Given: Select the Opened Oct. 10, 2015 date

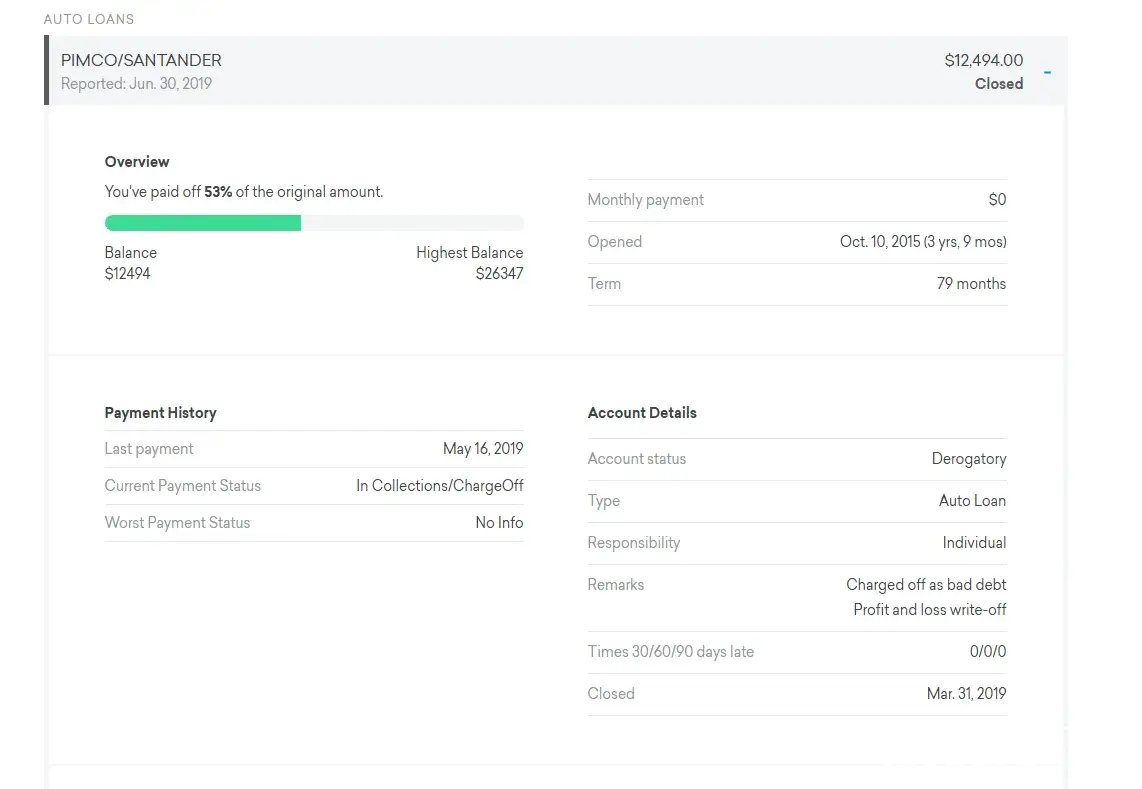Looking at the screenshot, I should (922, 242).
